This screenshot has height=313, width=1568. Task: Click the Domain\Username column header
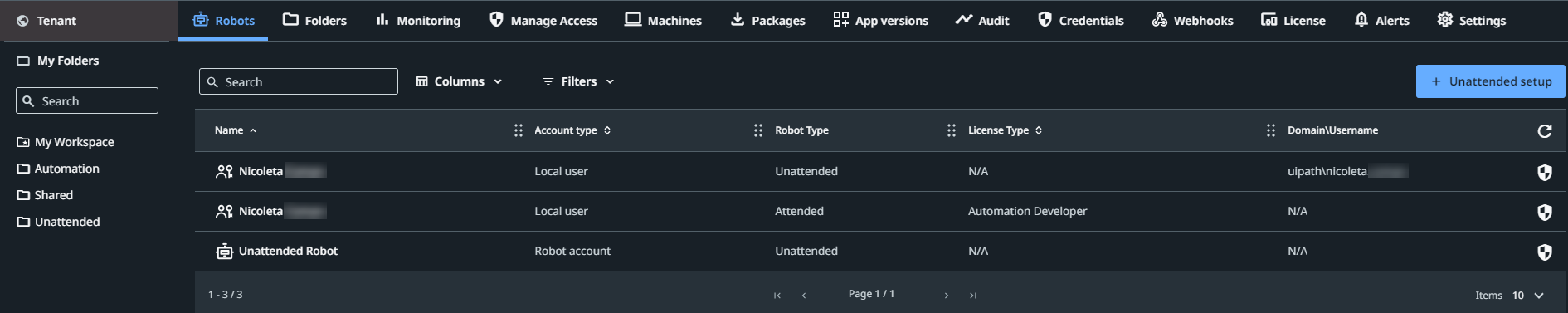tap(1332, 130)
